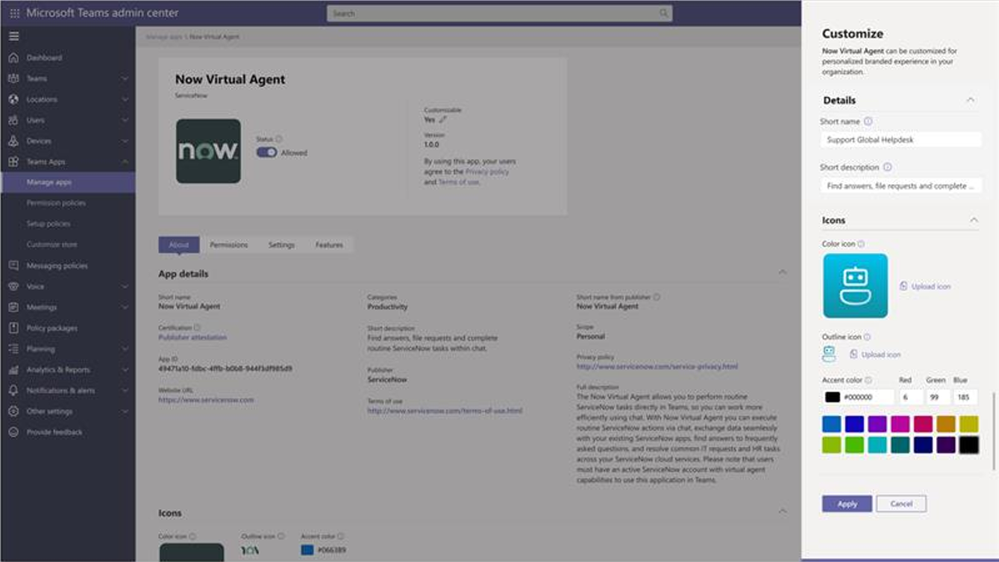Click the Locations globe icon
The image size is (999, 562).
pyautogui.click(x=13, y=99)
